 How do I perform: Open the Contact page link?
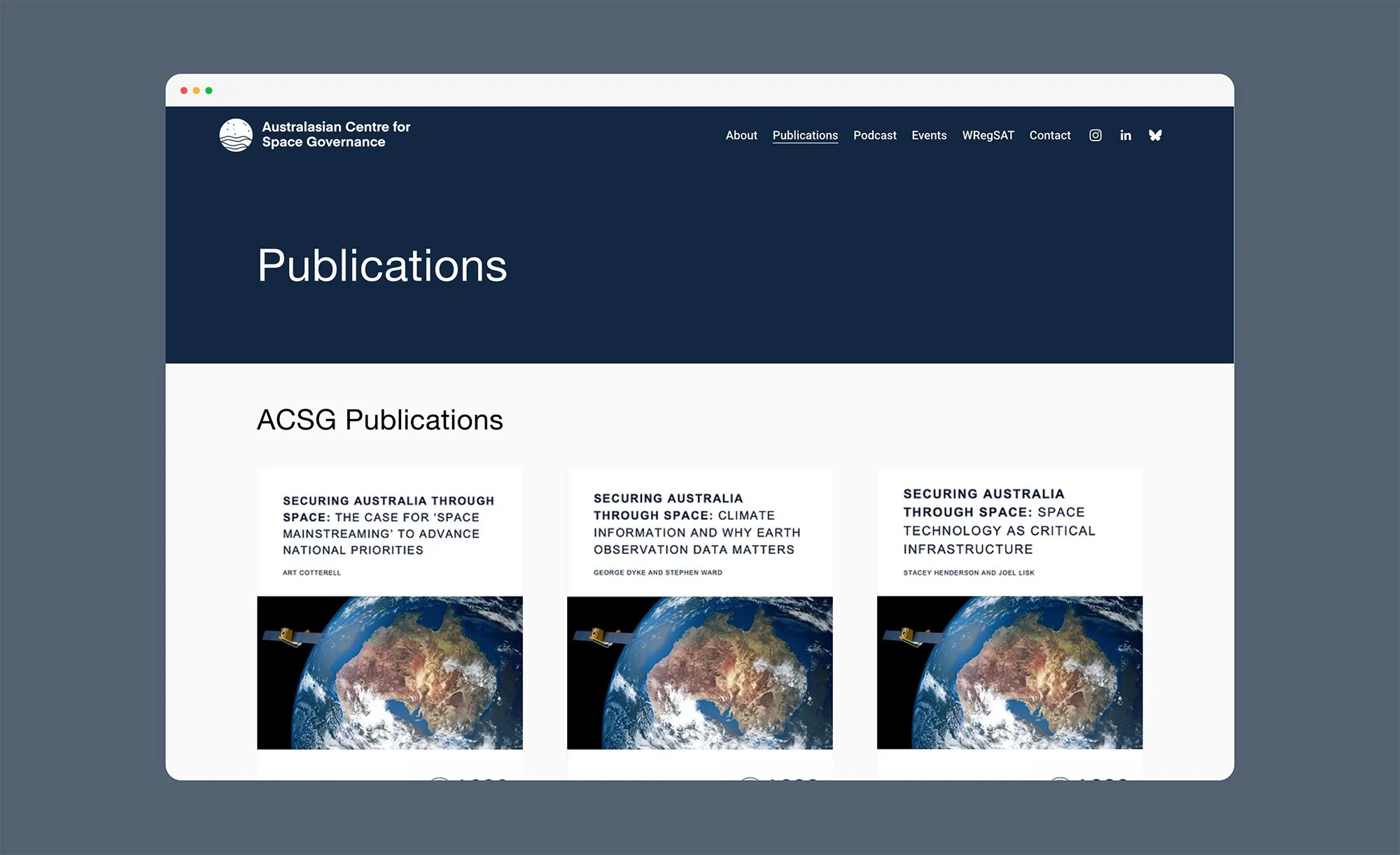click(1049, 135)
